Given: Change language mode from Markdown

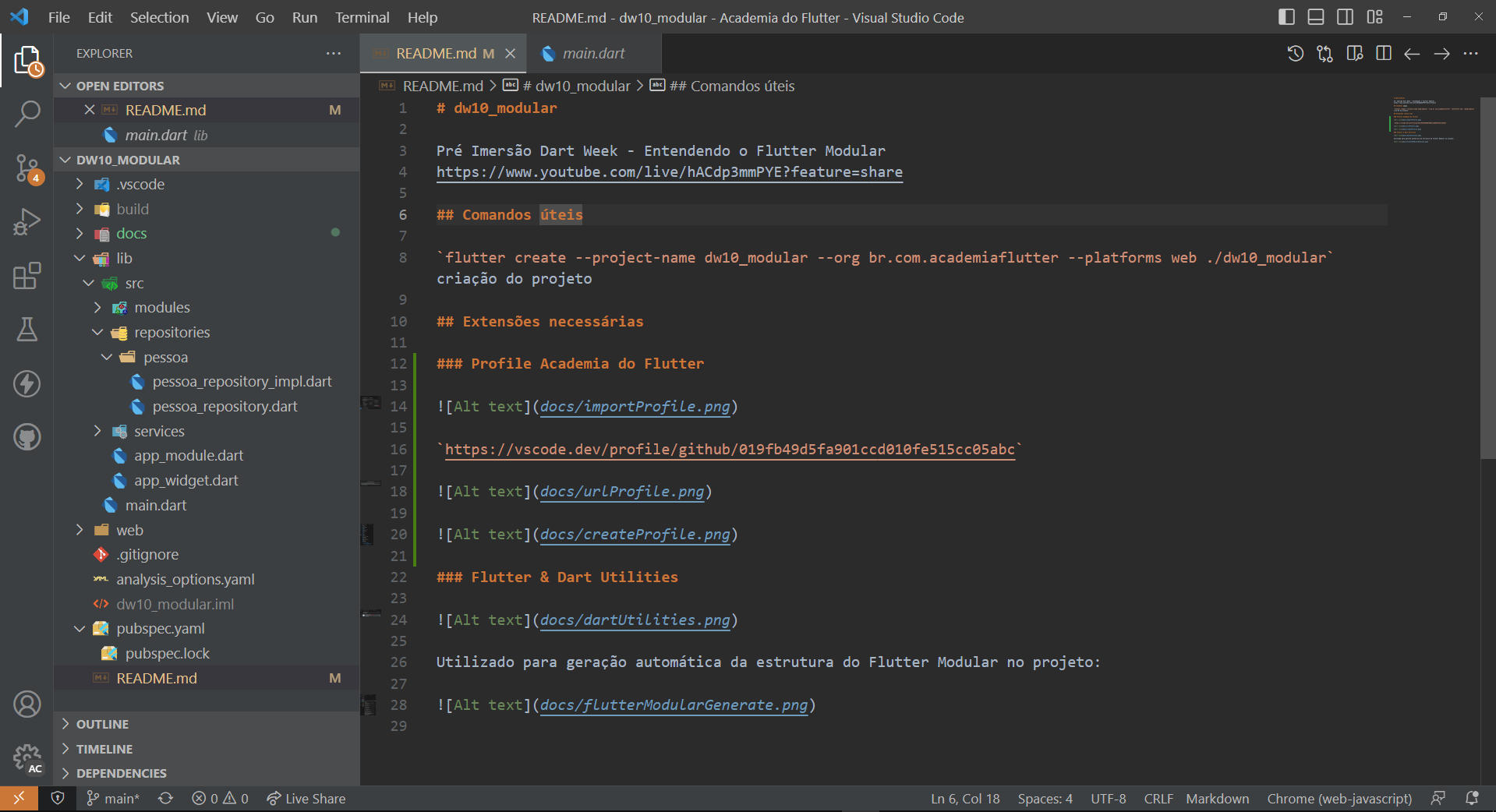Looking at the screenshot, I should [x=1217, y=799].
